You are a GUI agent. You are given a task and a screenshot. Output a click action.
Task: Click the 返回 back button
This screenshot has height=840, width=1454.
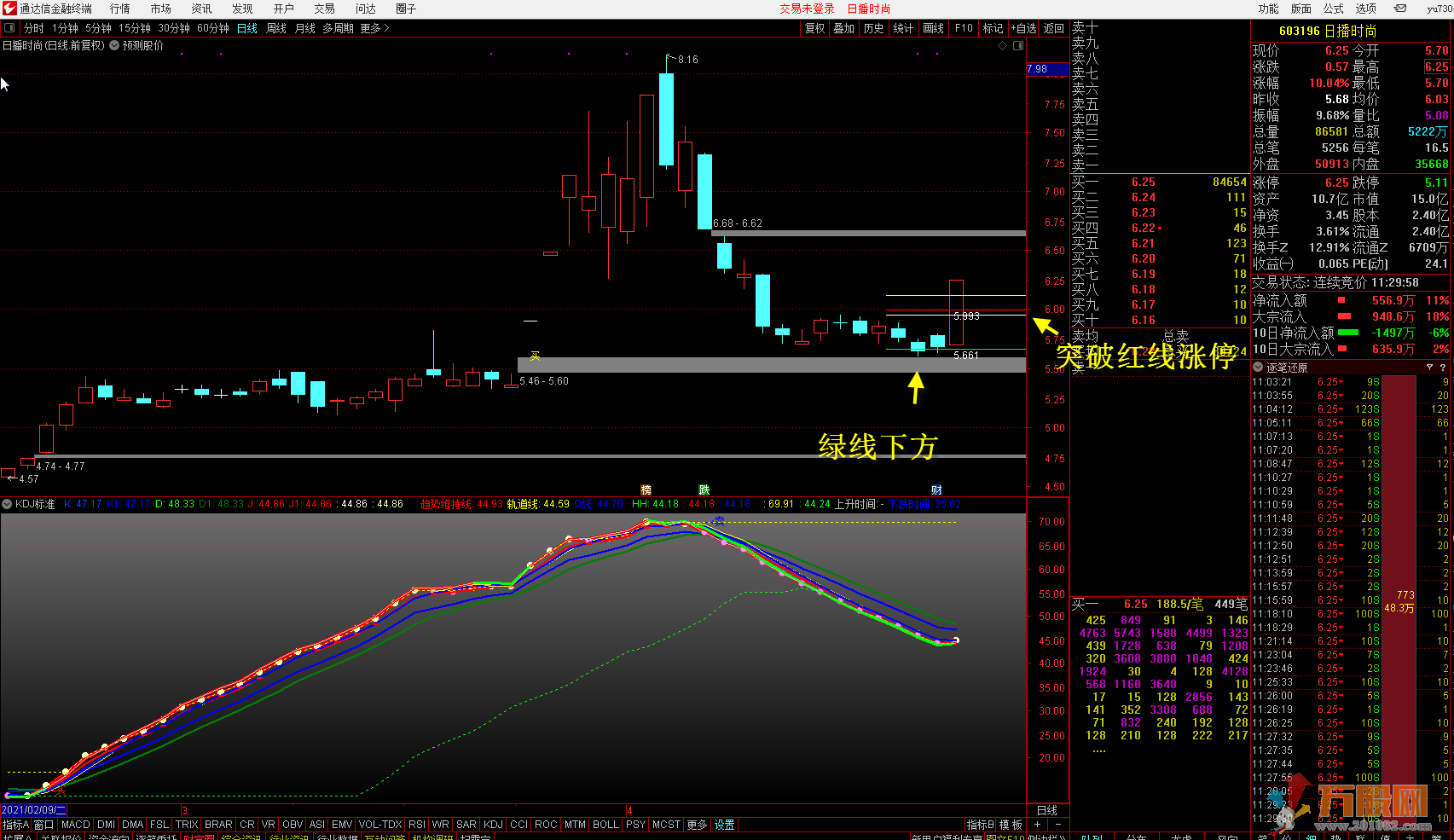(x=1055, y=28)
